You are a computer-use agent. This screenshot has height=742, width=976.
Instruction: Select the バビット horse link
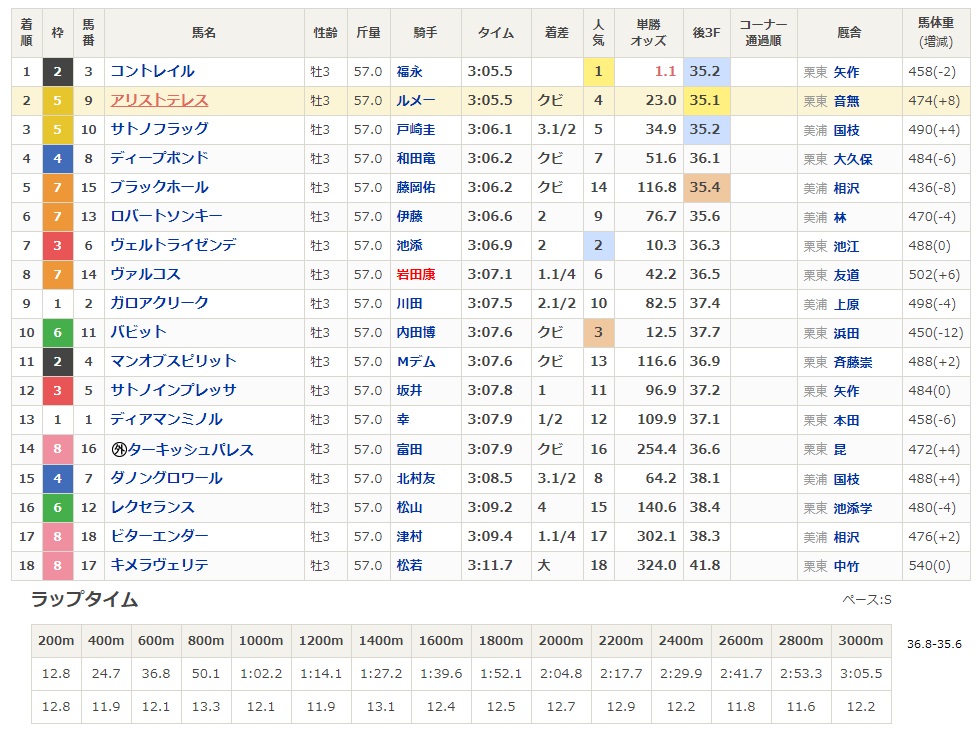(138, 332)
